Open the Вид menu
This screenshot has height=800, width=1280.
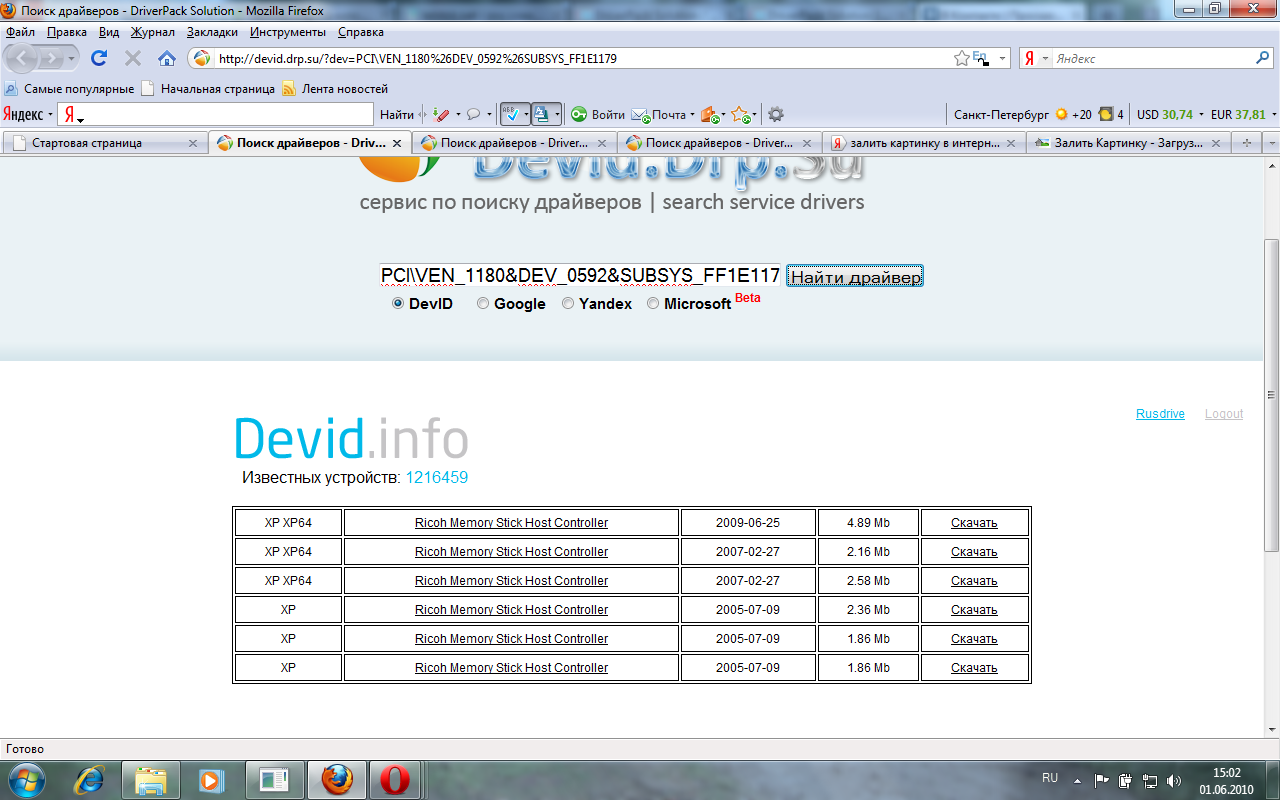[109, 32]
